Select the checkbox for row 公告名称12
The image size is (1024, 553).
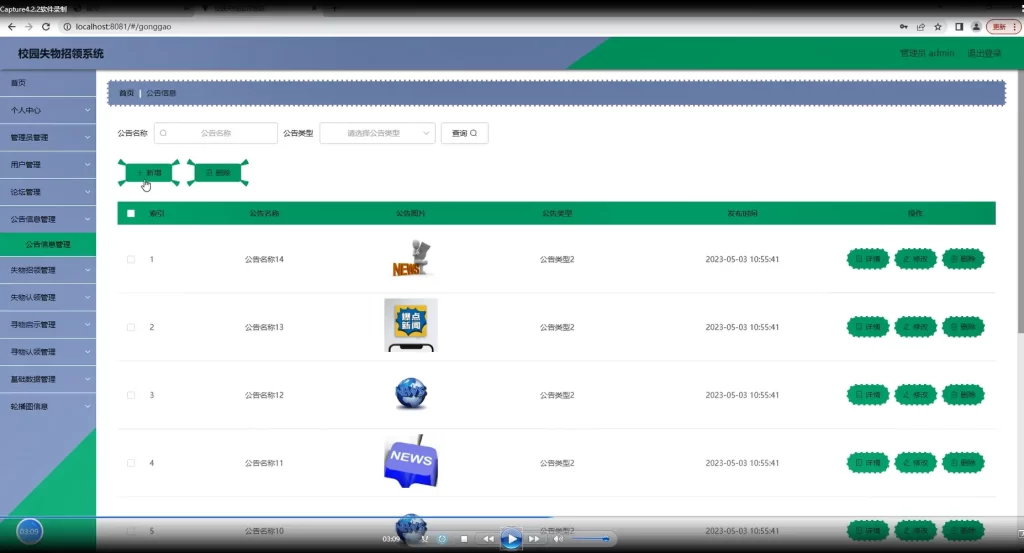point(131,395)
